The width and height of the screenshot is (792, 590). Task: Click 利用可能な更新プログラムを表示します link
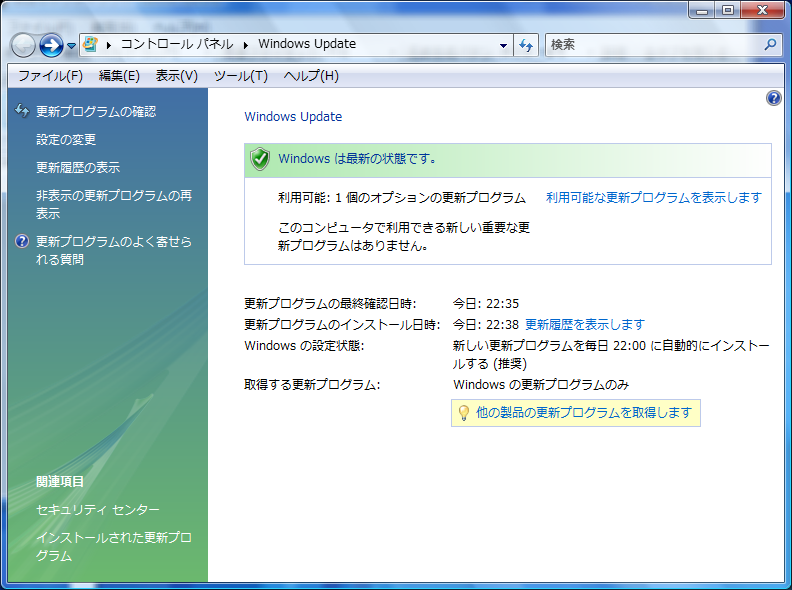[x=654, y=198]
